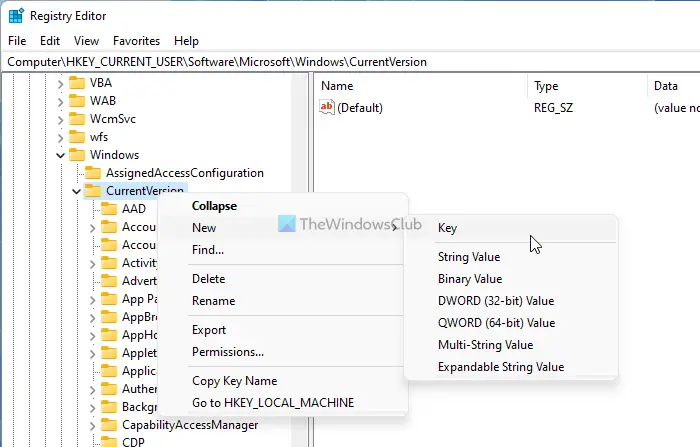Select the WcmSvc tree item
Screen dimensions: 700x447
[112, 119]
